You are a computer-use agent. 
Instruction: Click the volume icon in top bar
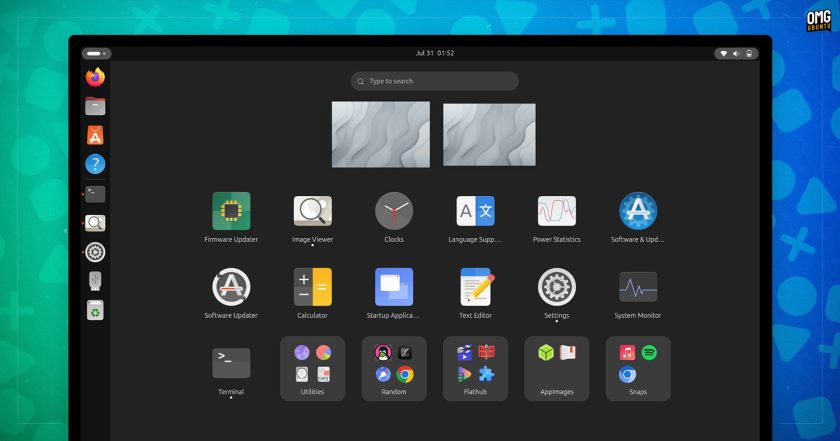point(736,53)
